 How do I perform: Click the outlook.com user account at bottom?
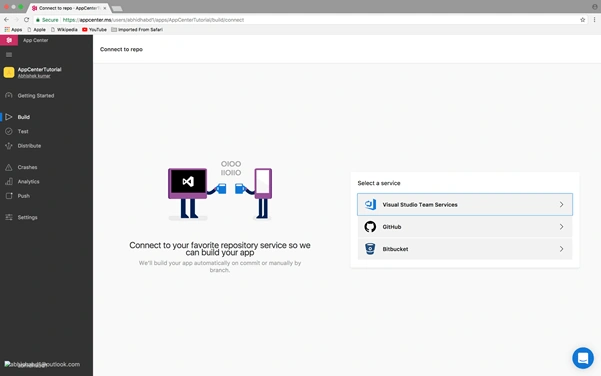click(x=42, y=364)
